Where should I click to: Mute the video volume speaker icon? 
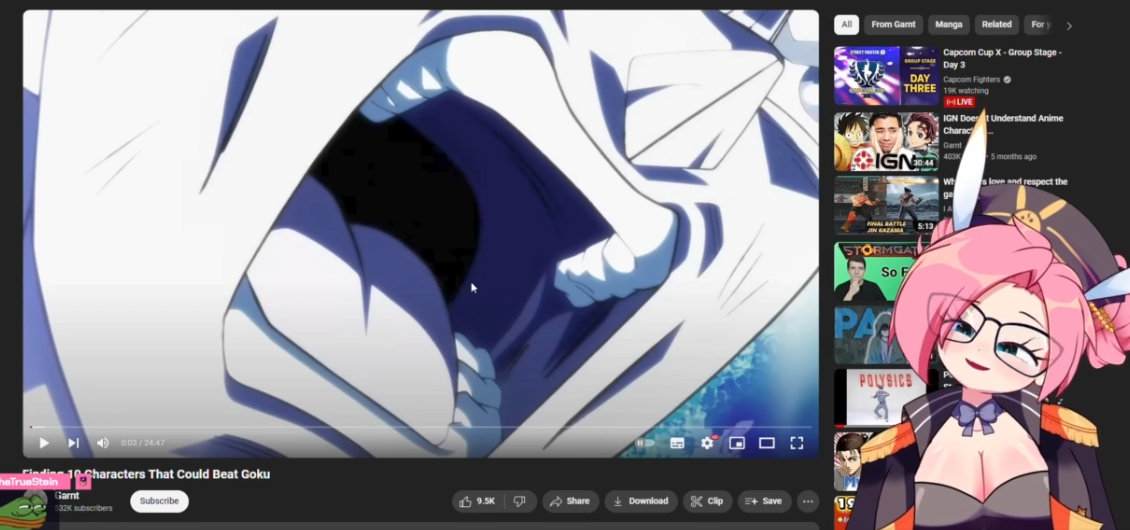point(103,443)
